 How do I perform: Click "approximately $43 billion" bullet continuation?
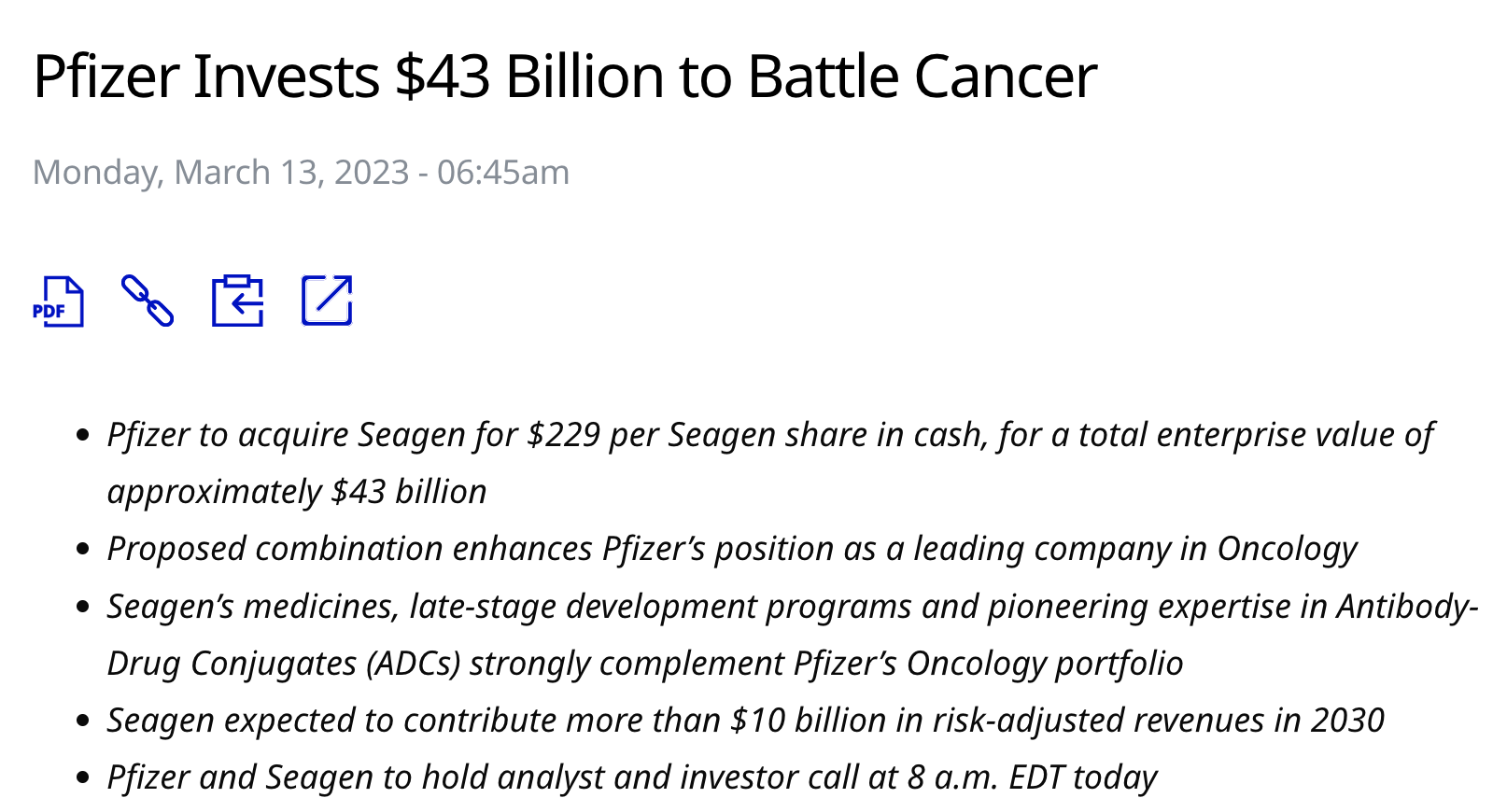click(x=297, y=492)
